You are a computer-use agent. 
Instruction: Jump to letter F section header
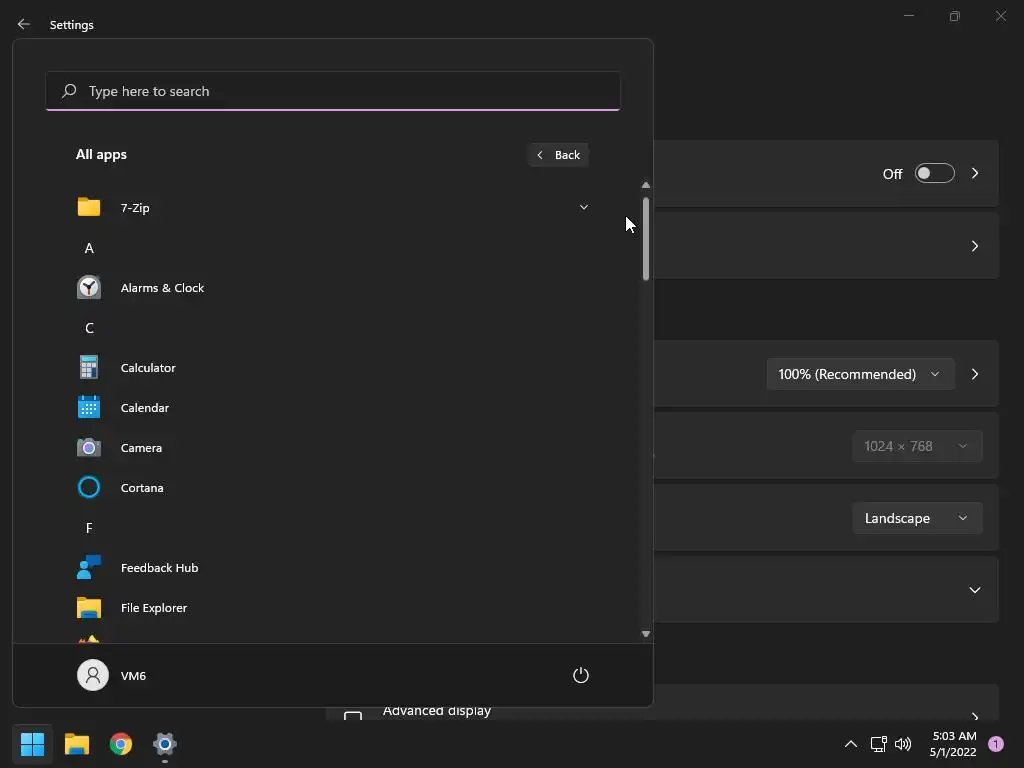click(x=89, y=528)
